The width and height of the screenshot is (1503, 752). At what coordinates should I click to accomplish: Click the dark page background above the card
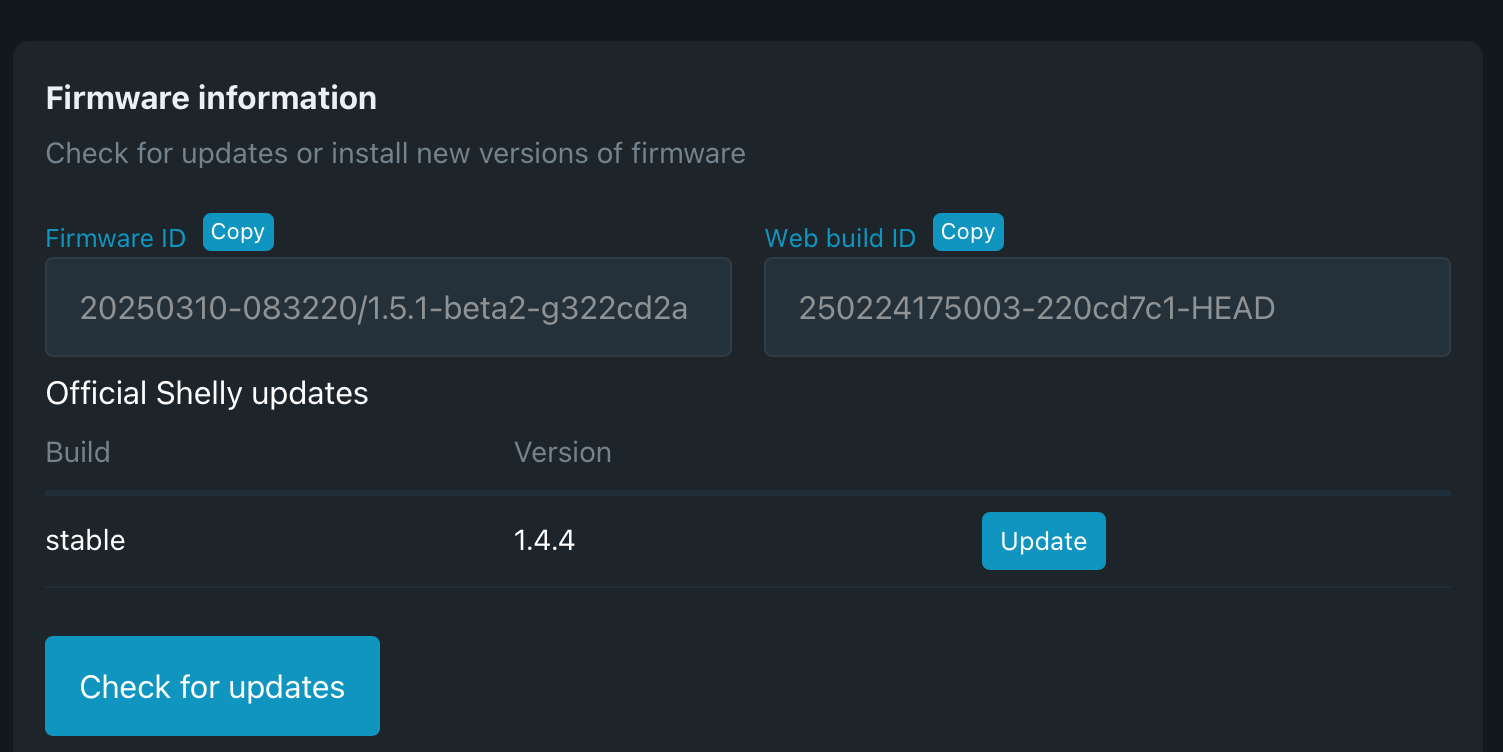click(750, 18)
